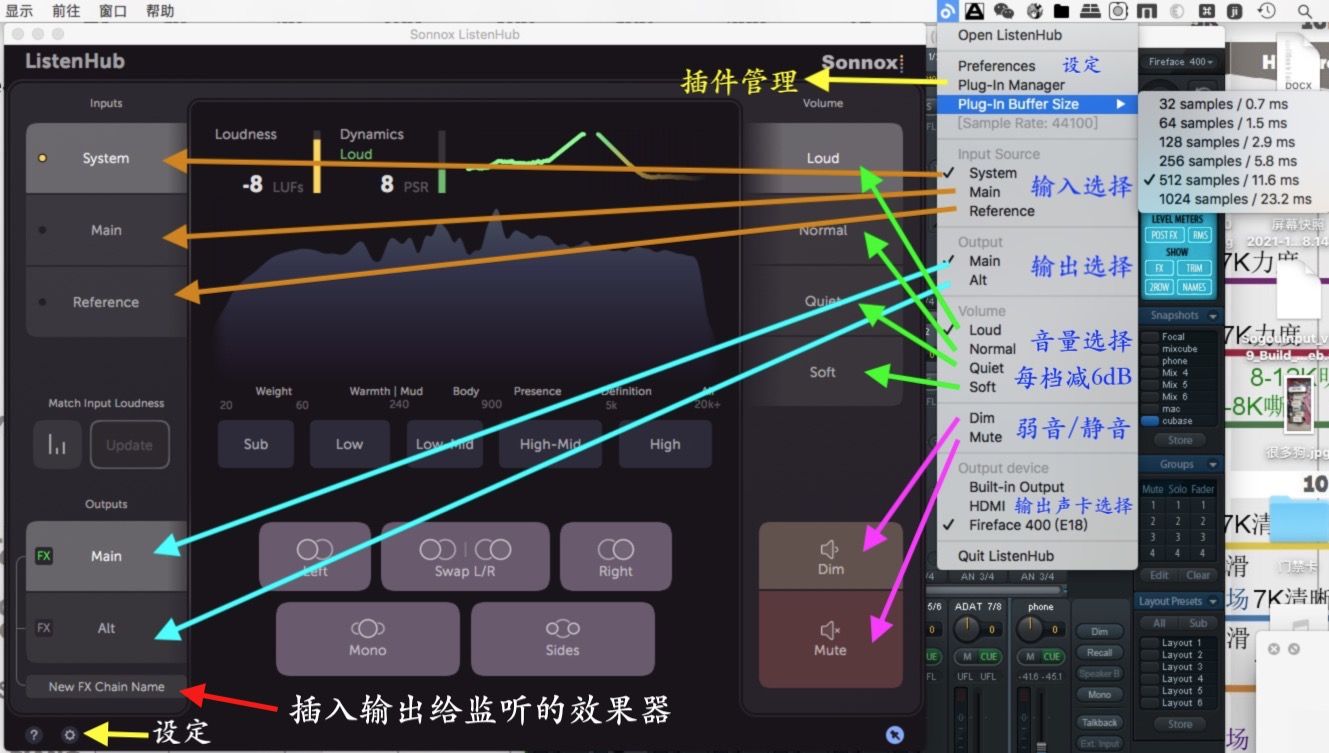1329x753 pixels.
Task: Toggle RMS level meter mode in TotalMix
Action: 1200,235
